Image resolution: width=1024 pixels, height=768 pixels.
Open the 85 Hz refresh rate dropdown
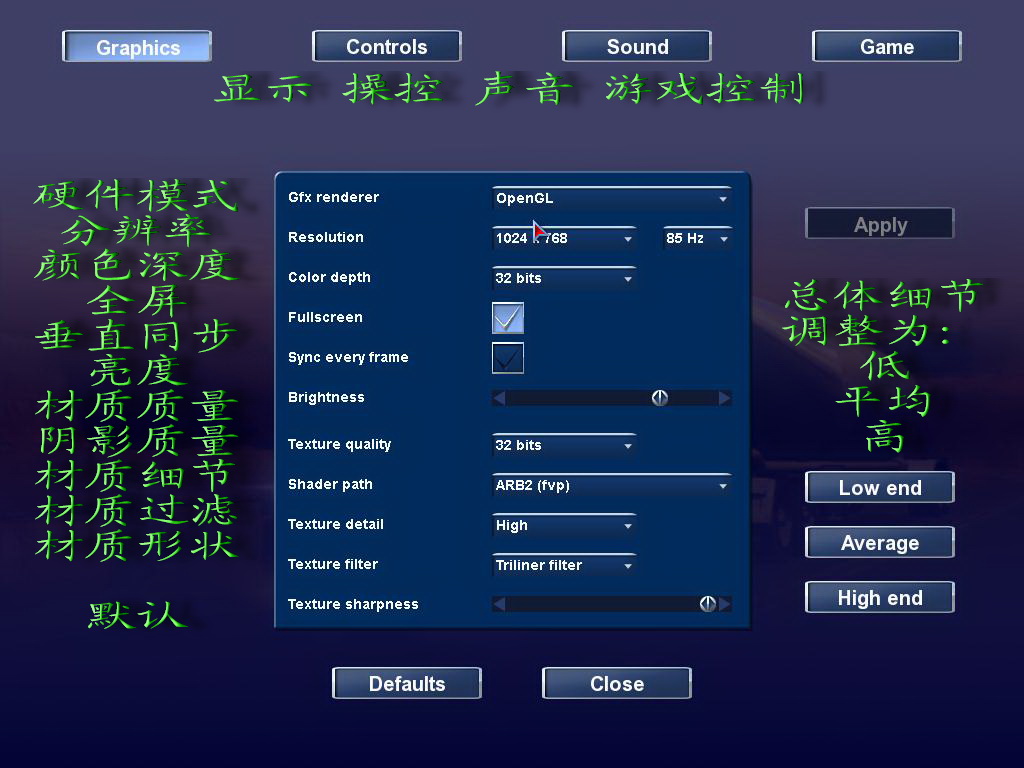pos(697,238)
